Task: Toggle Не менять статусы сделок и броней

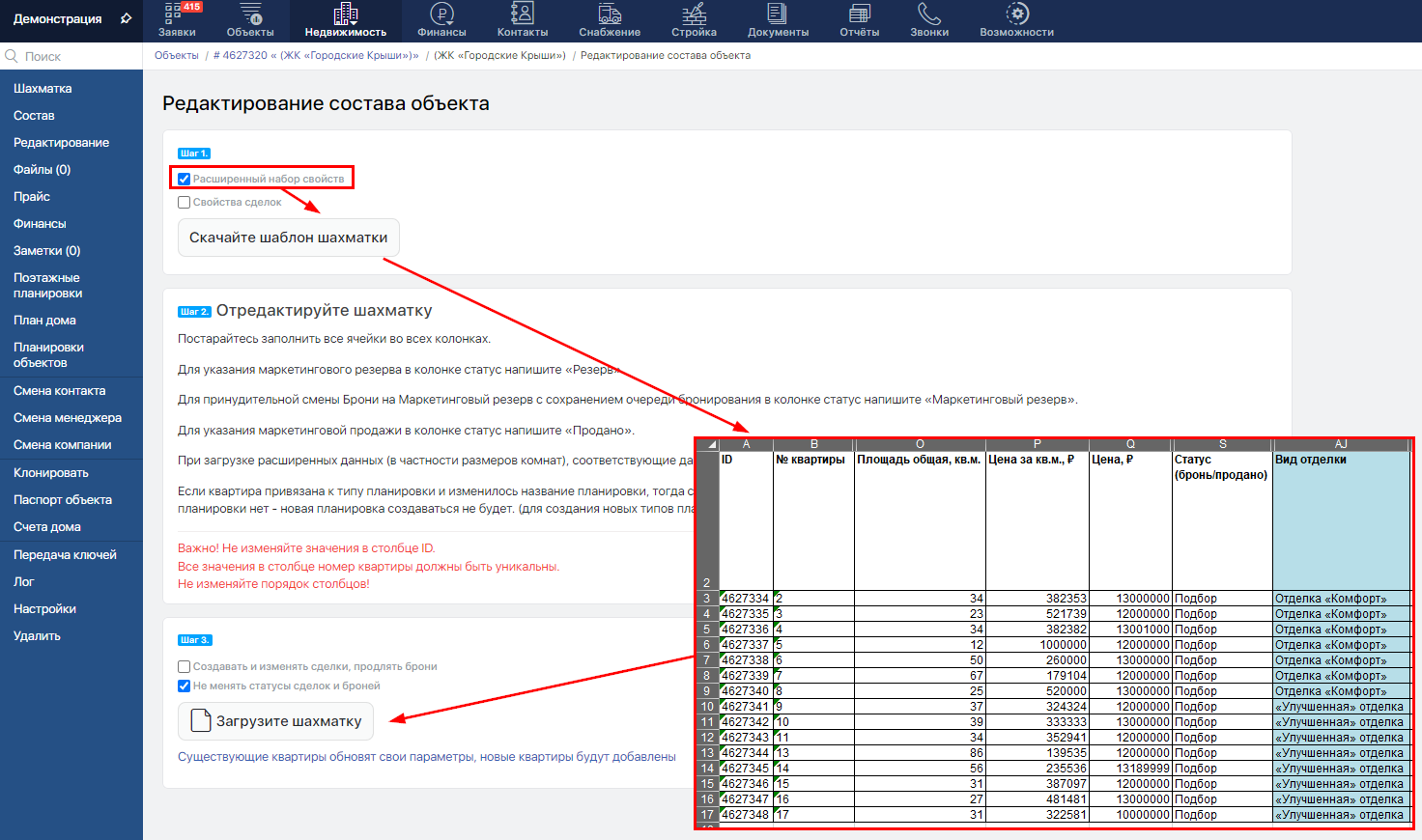Action: (x=185, y=686)
